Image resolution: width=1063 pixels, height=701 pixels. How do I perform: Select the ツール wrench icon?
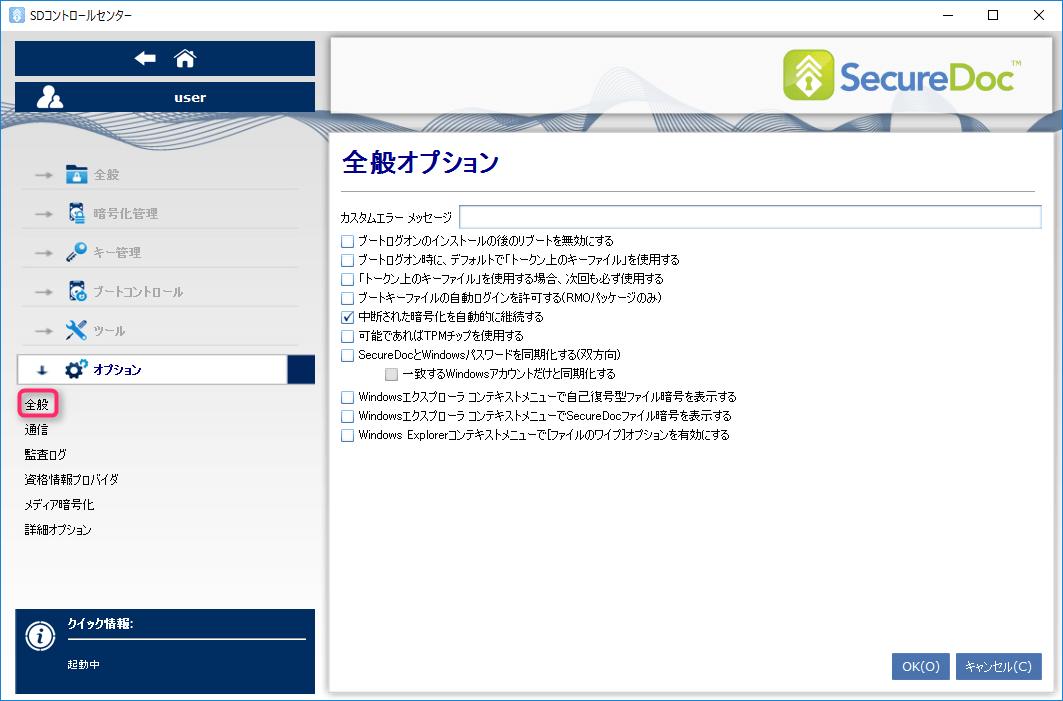pyautogui.click(x=77, y=330)
